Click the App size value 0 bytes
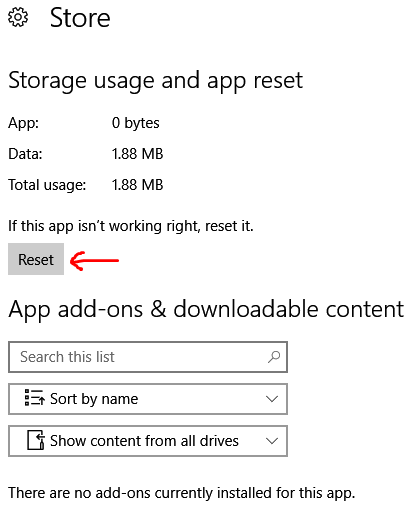 [136, 123]
